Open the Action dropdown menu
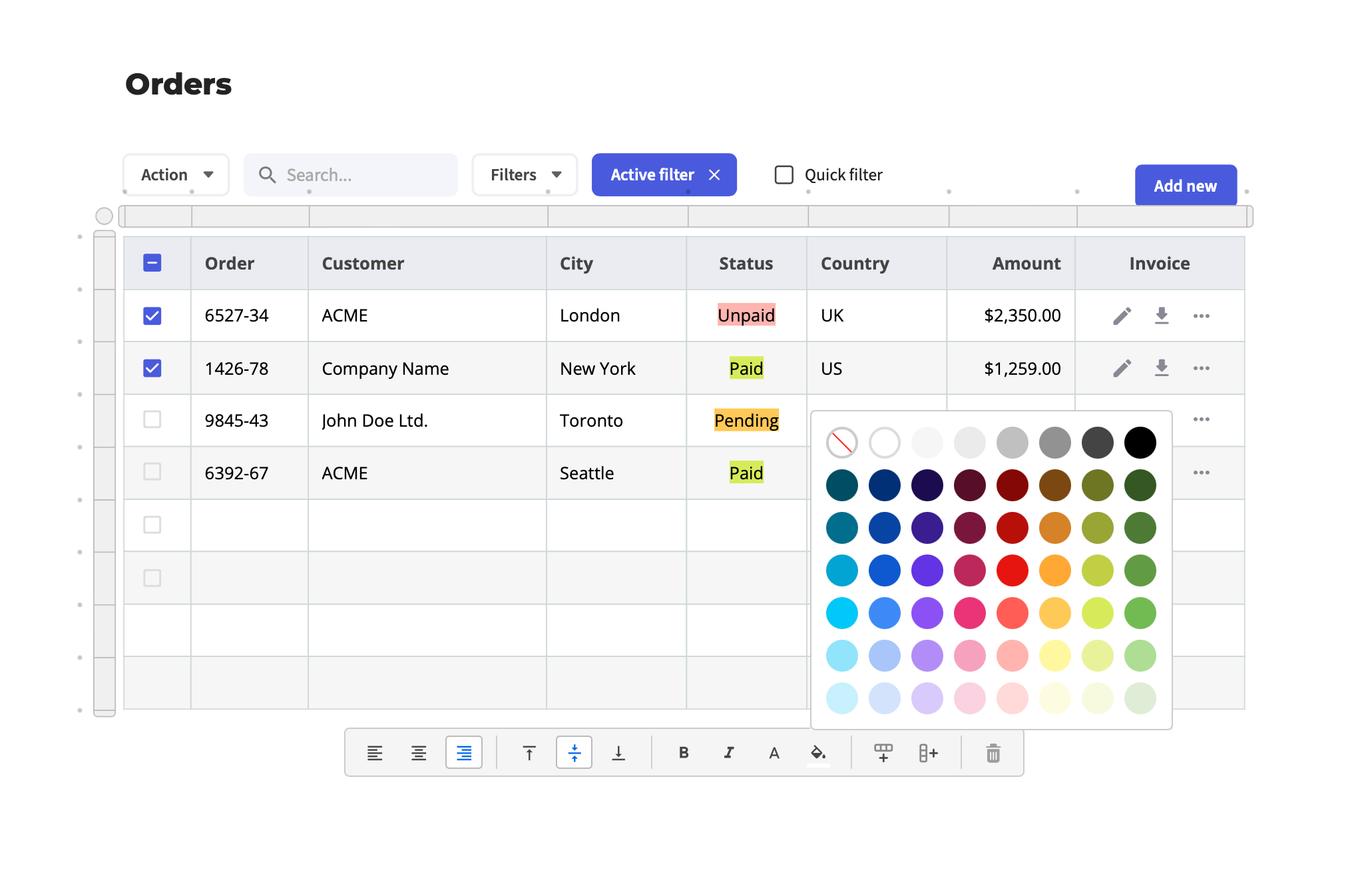Screen dimensions: 1366x888 (x=176, y=174)
